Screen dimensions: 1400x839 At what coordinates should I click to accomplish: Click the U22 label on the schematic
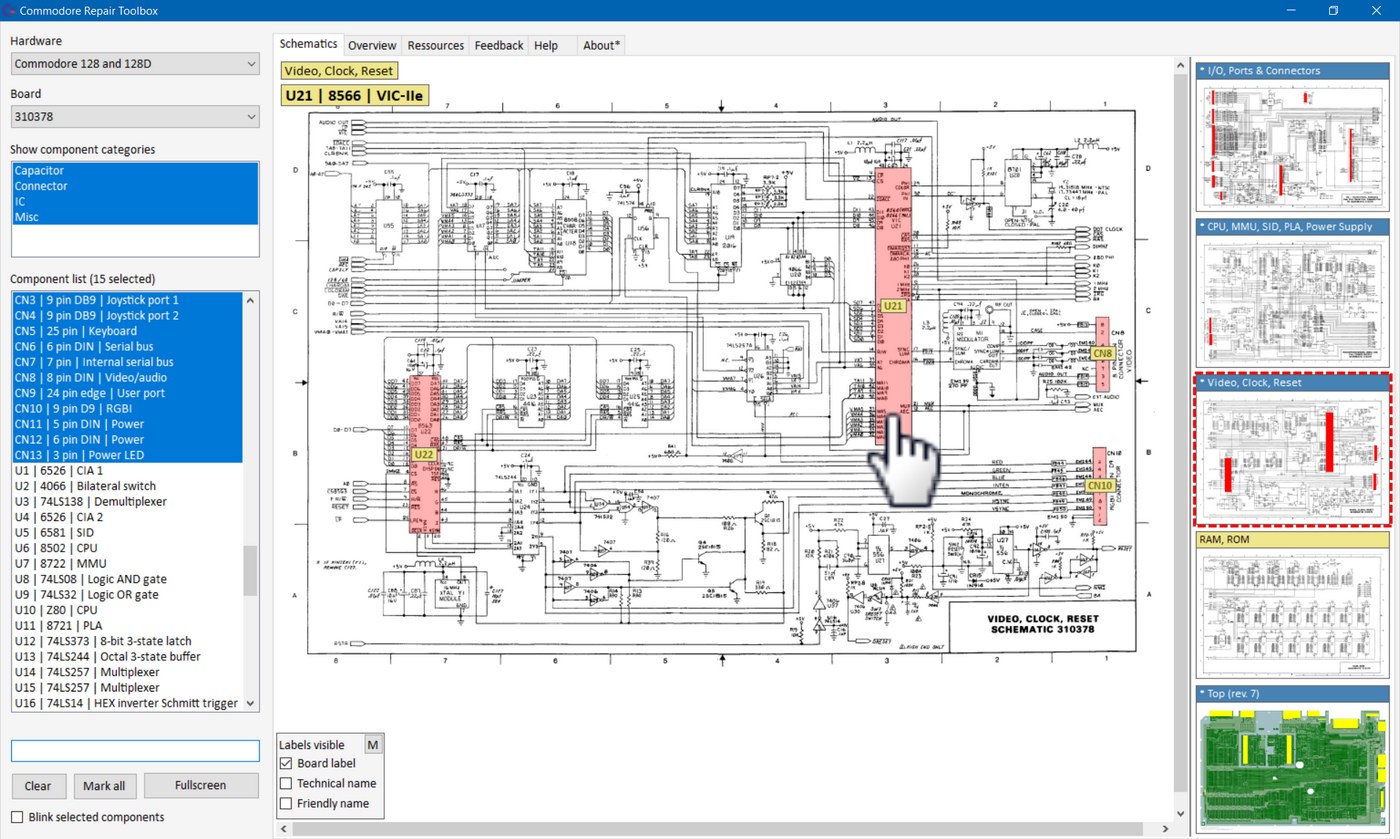[424, 454]
